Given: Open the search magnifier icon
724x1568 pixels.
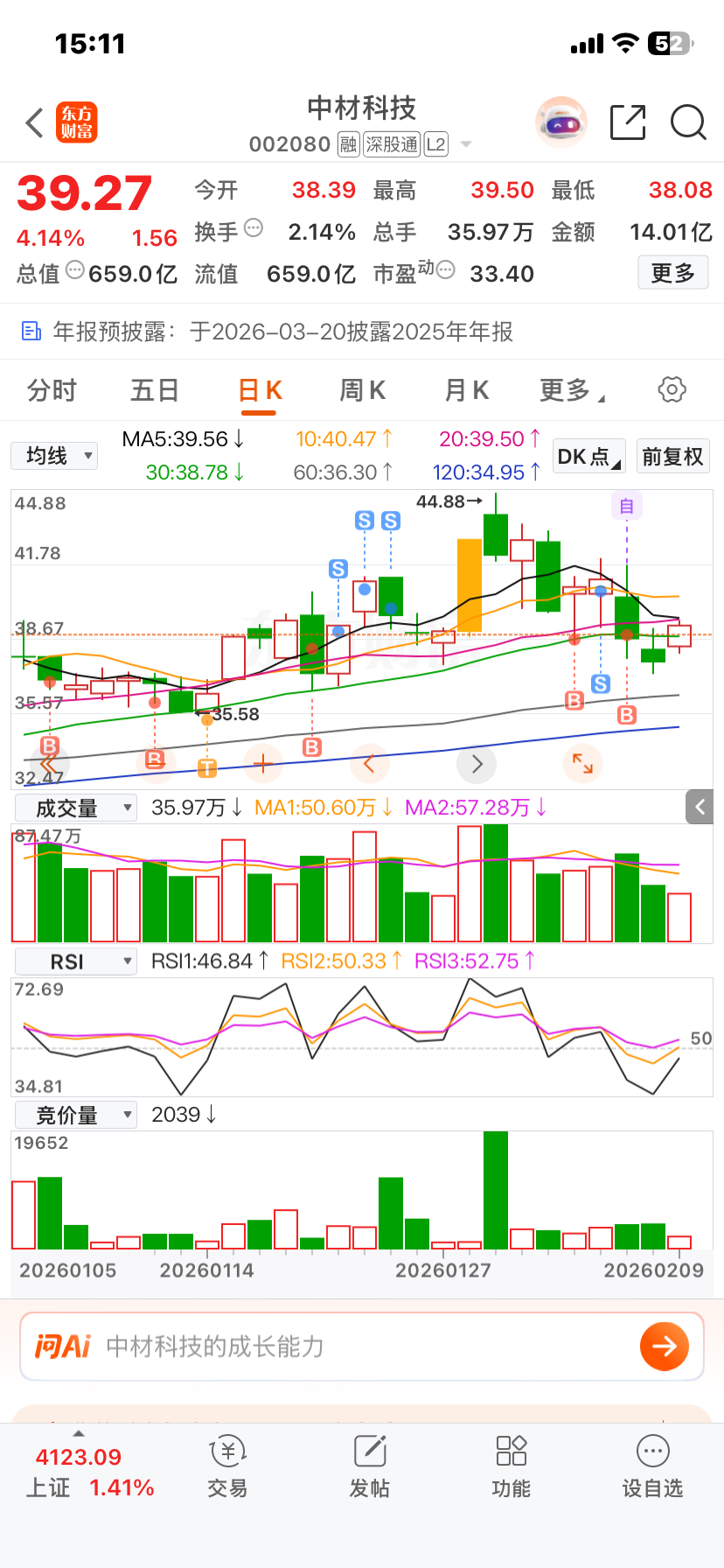Looking at the screenshot, I should coord(688,122).
